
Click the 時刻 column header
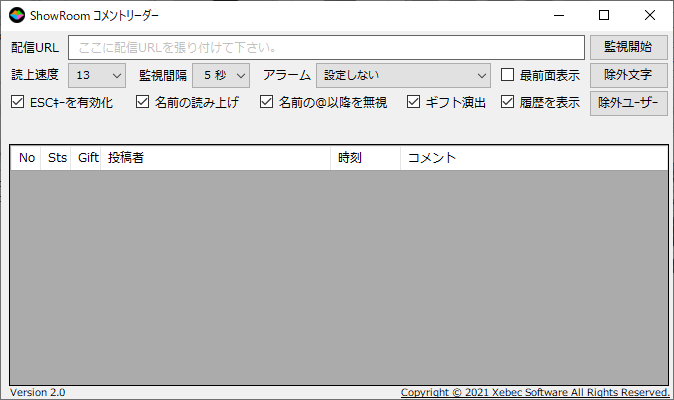366,158
